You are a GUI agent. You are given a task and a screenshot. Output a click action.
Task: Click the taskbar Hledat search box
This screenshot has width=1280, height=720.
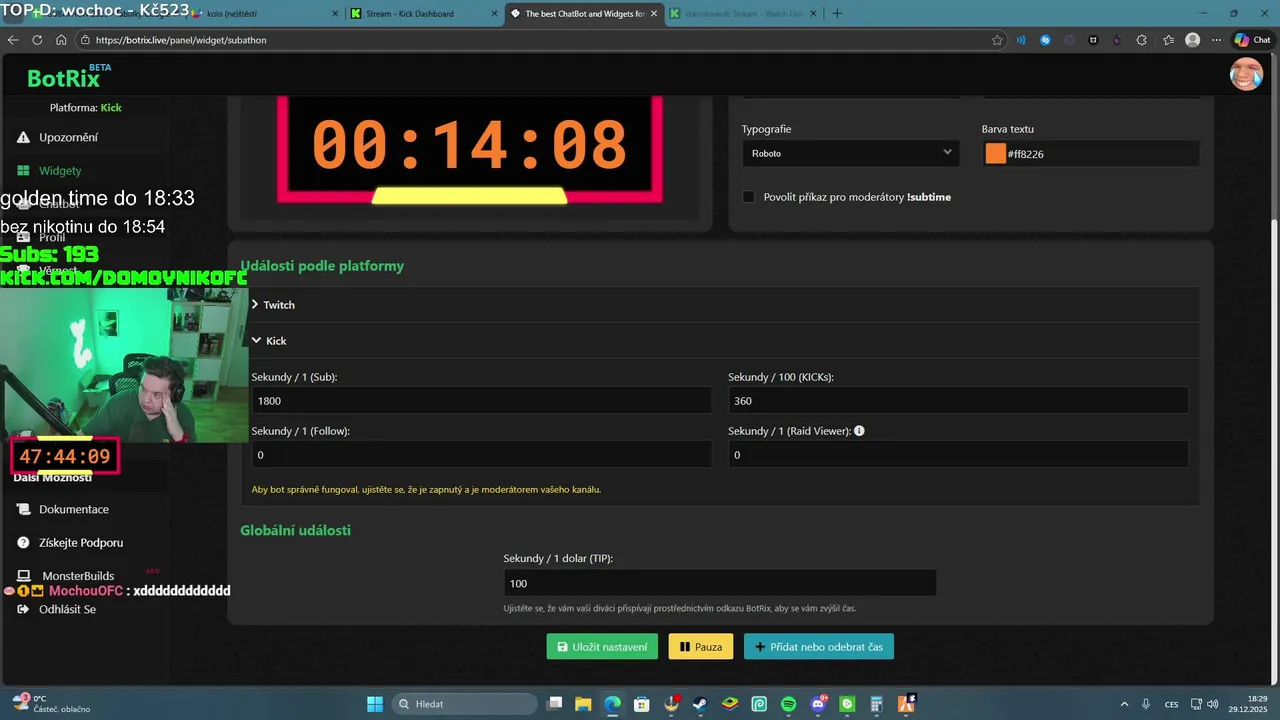click(464, 704)
